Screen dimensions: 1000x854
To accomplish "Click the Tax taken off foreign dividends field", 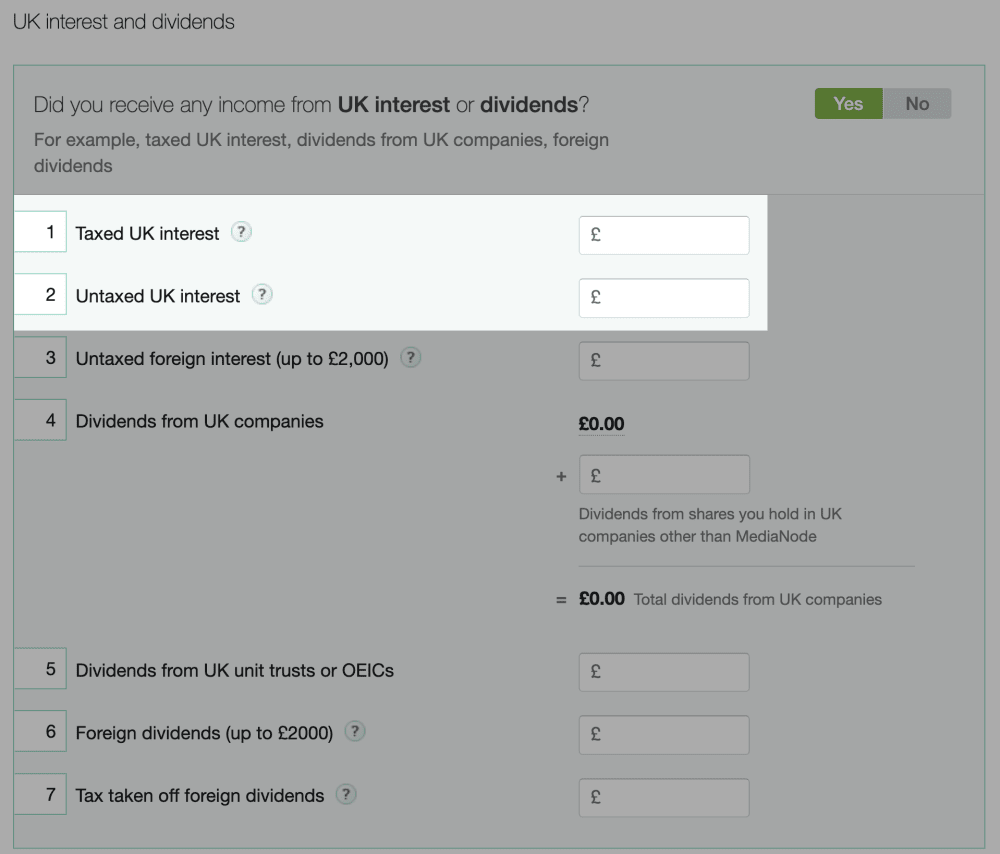I will click(664, 798).
